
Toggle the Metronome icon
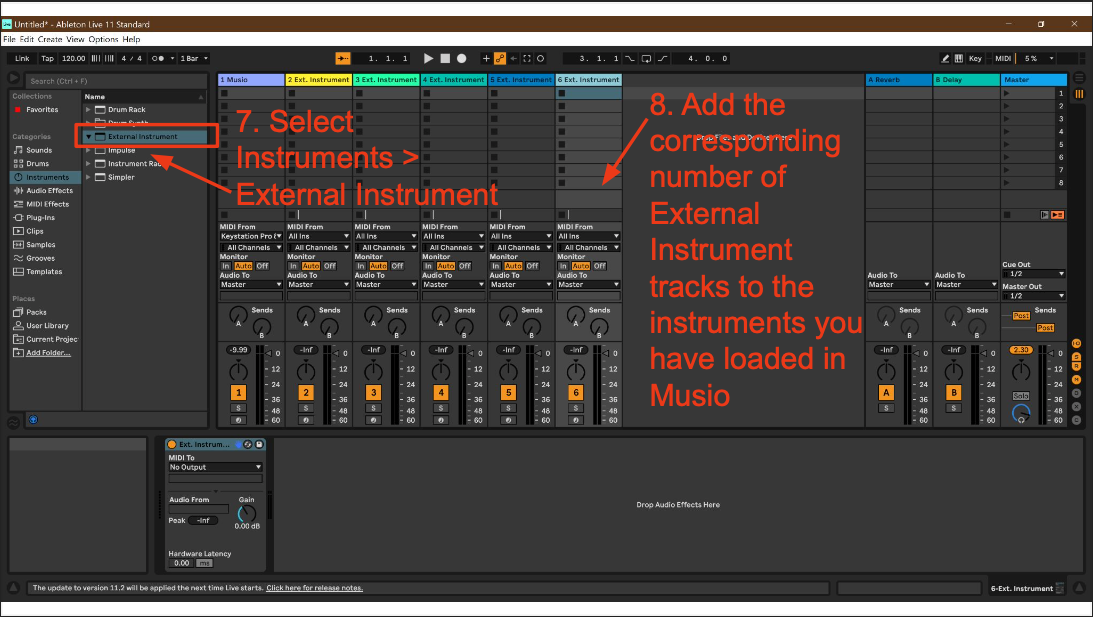point(158,59)
